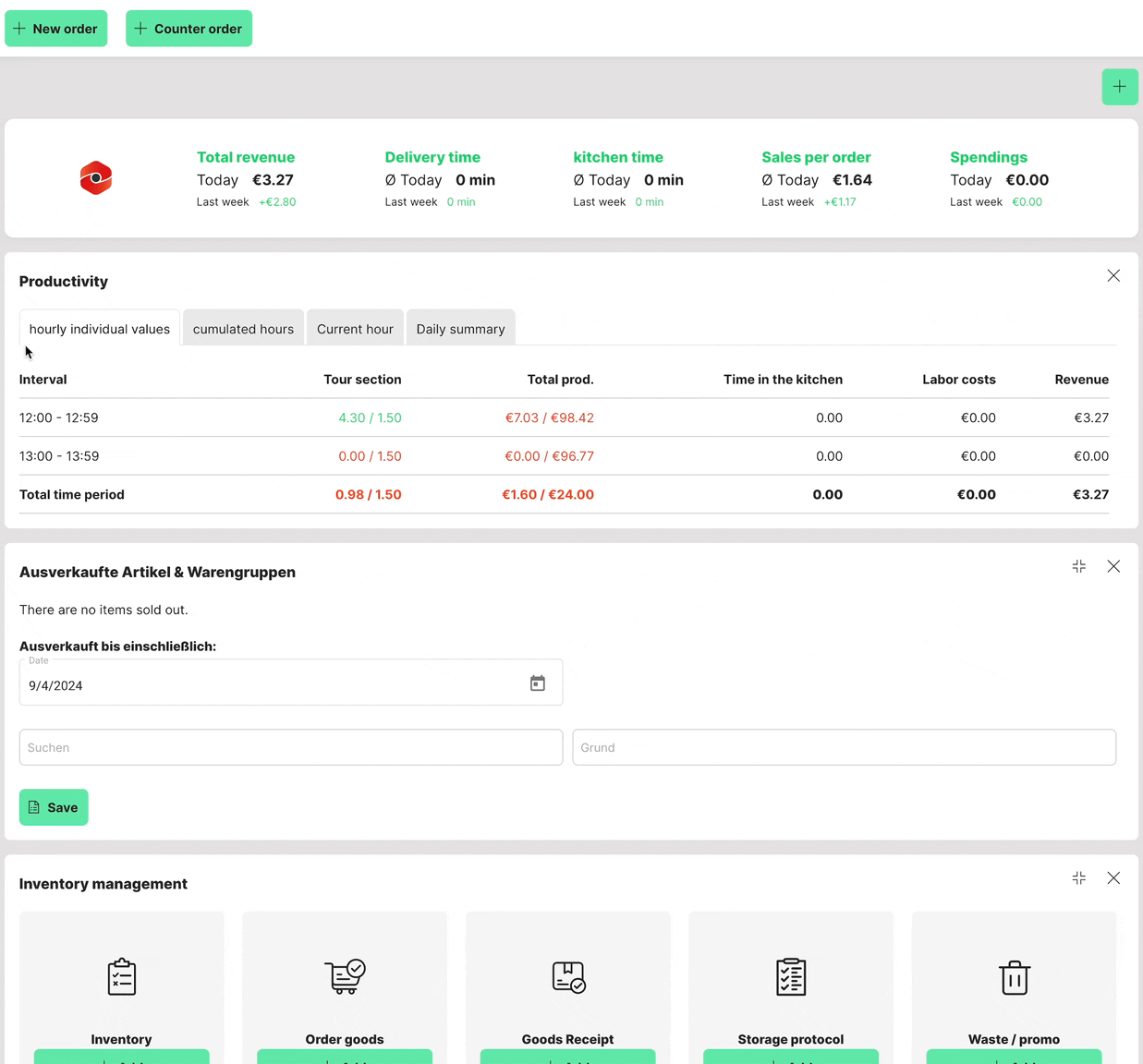Select the Daily summary tab
1143x1064 pixels.
tap(460, 329)
